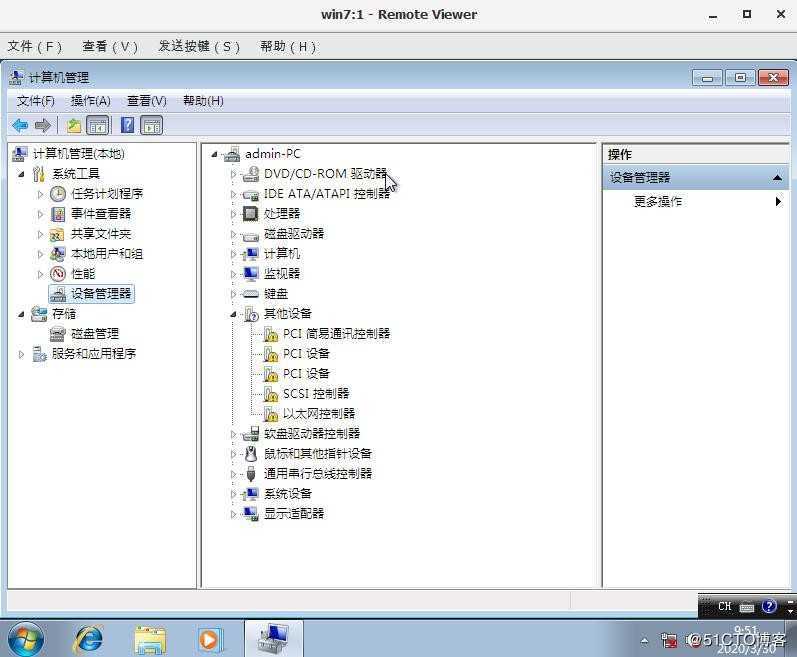Expand the IDE ATA/ATAPI 控制器 arrow
Image resolution: width=797 pixels, height=657 pixels.
(233, 194)
